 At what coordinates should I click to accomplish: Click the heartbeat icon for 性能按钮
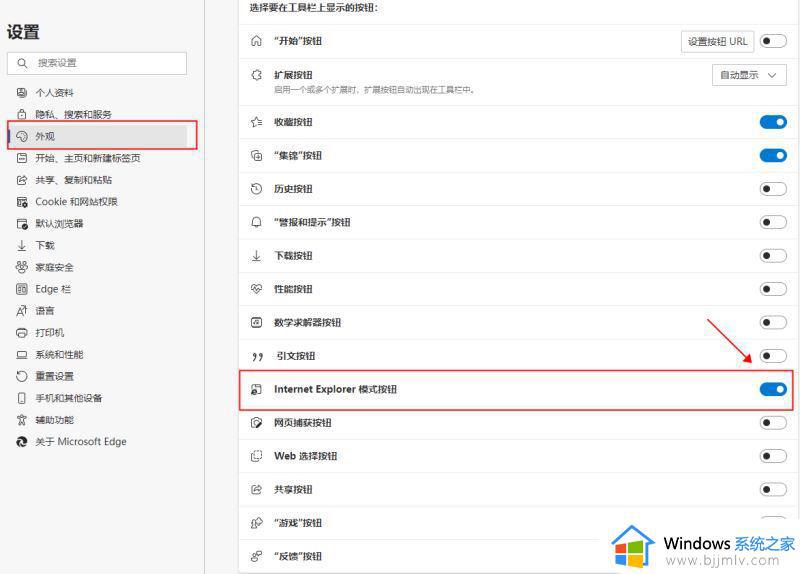tap(256, 289)
